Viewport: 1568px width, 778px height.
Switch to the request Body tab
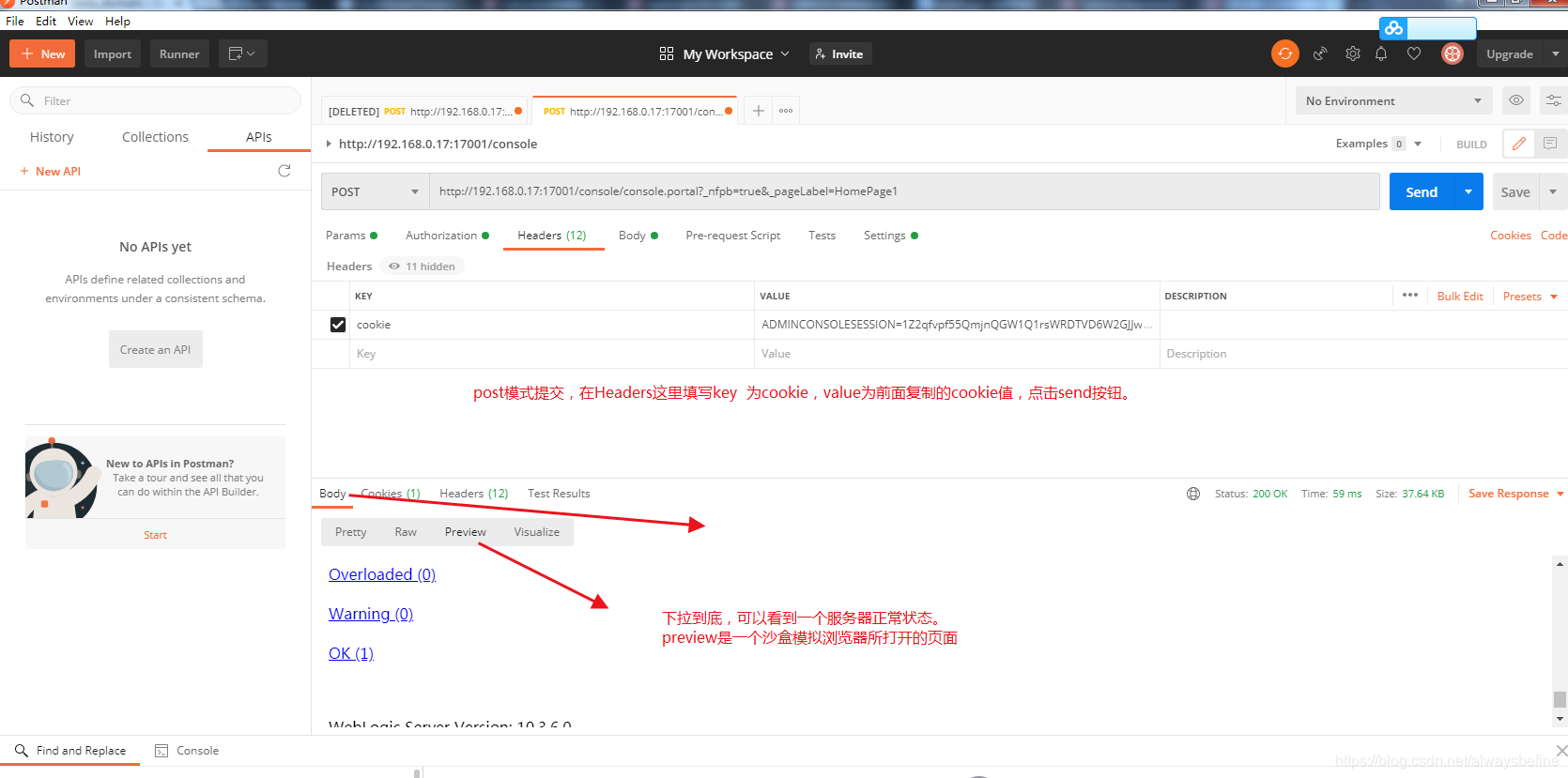[638, 236]
